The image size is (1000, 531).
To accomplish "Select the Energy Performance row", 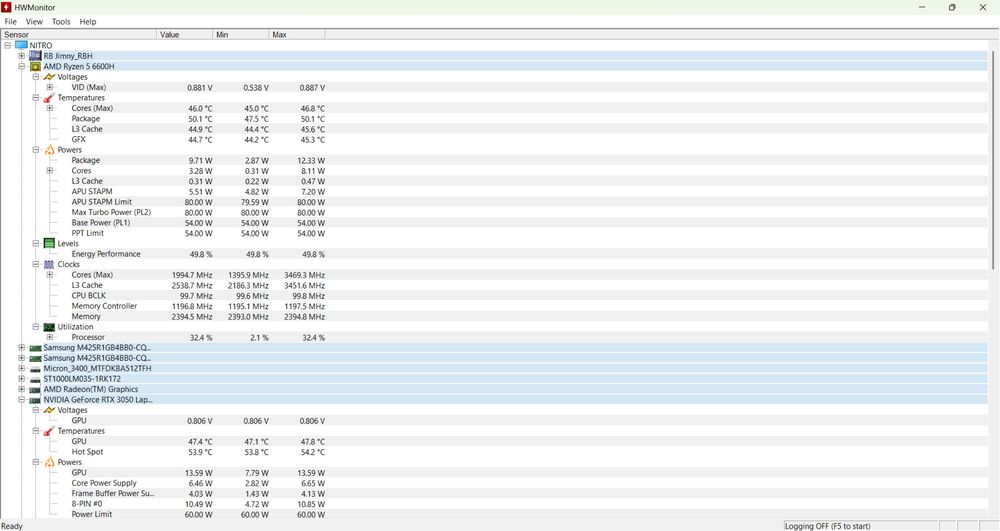I will coord(494,254).
